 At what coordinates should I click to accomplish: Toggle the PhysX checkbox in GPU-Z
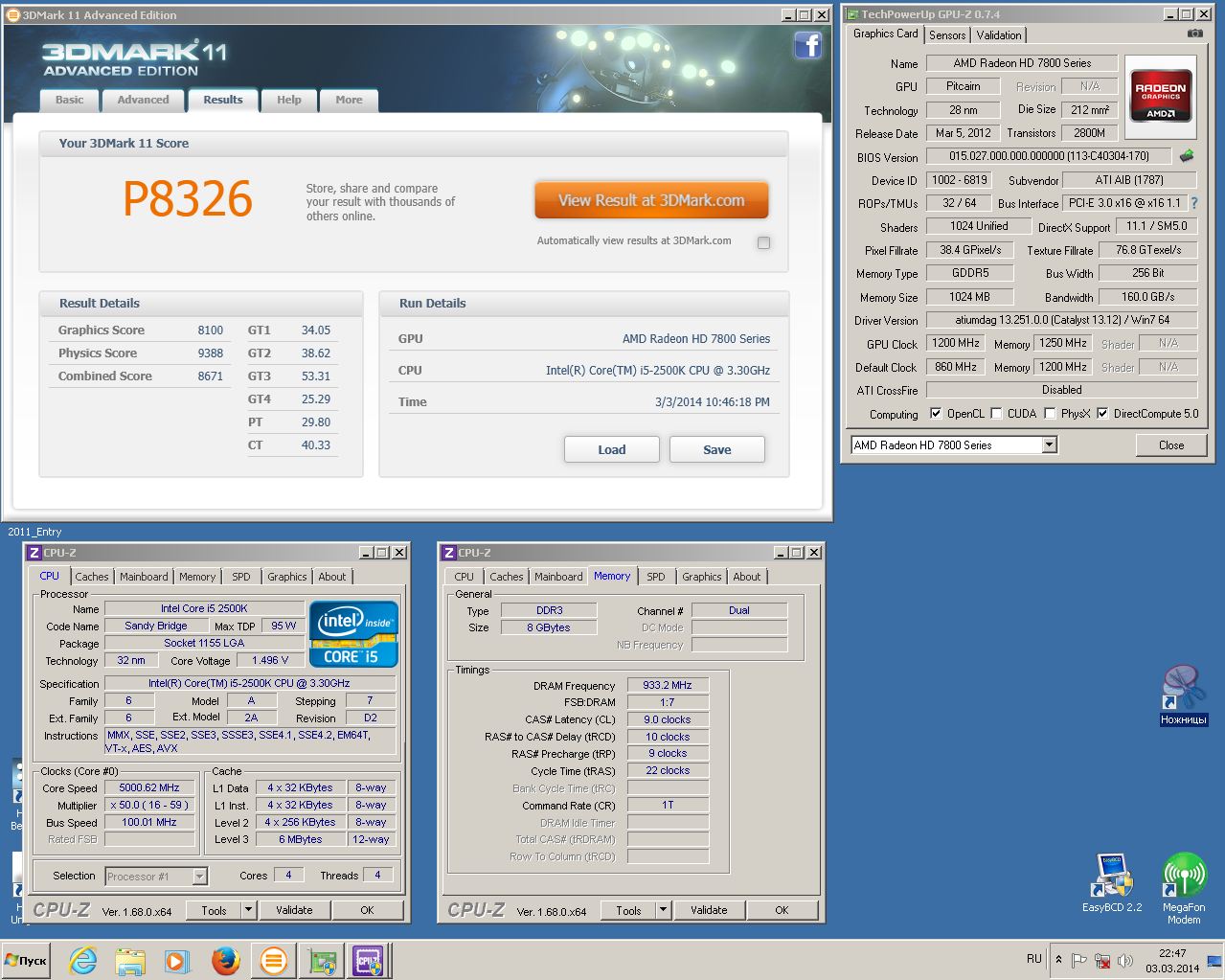point(1050,414)
